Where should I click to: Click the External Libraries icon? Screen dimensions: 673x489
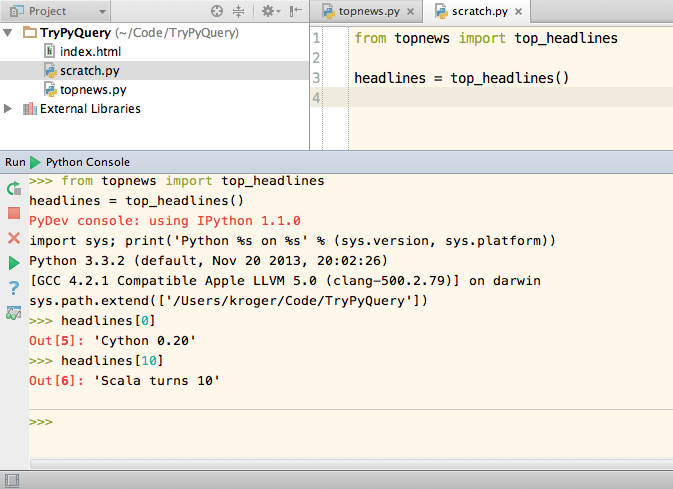coord(30,109)
